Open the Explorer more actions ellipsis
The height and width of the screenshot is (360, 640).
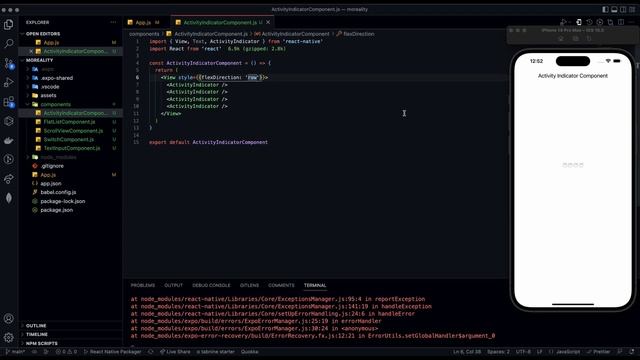[113, 22]
